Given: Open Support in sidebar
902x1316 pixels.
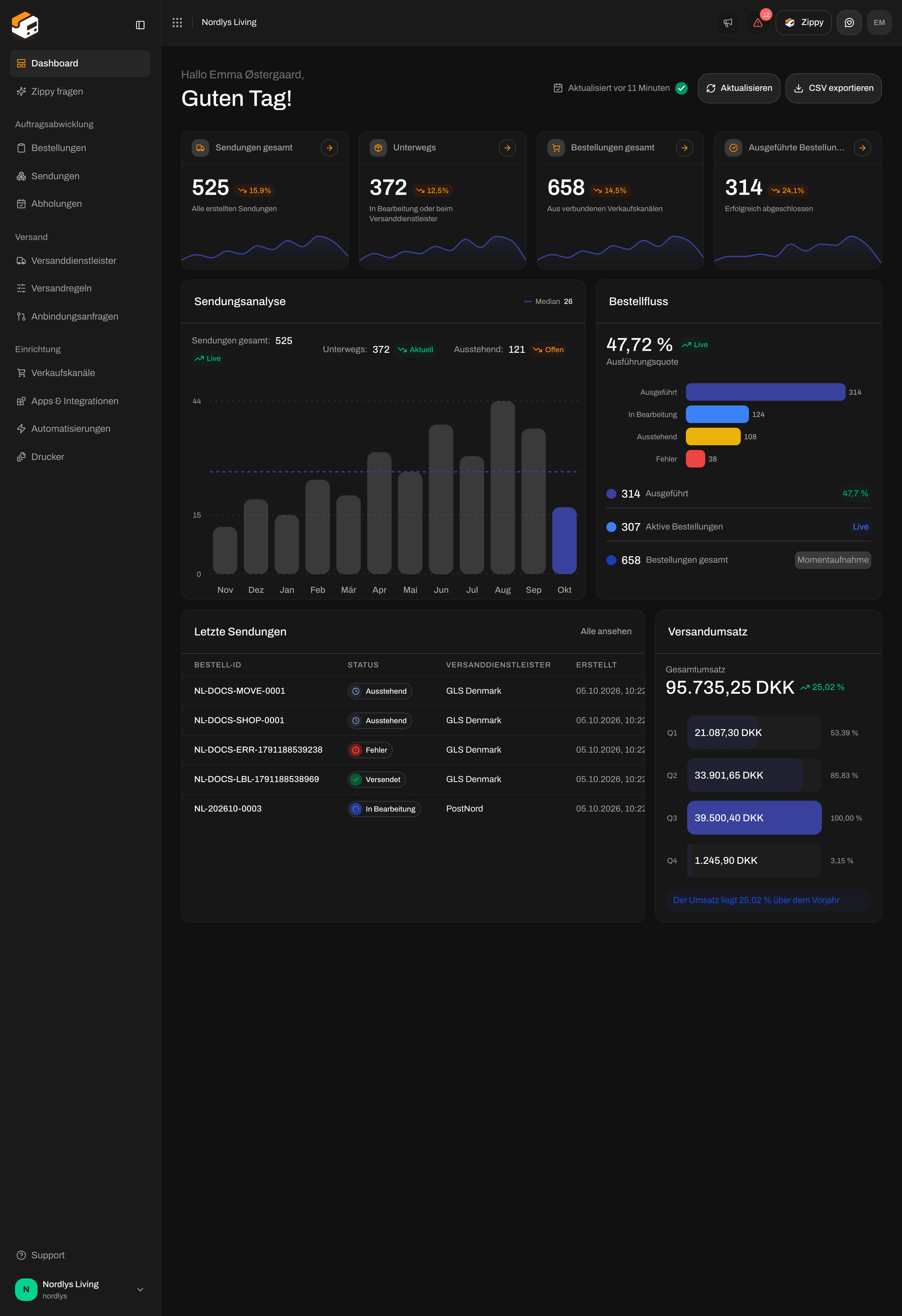Looking at the screenshot, I should click(x=80, y=1256).
